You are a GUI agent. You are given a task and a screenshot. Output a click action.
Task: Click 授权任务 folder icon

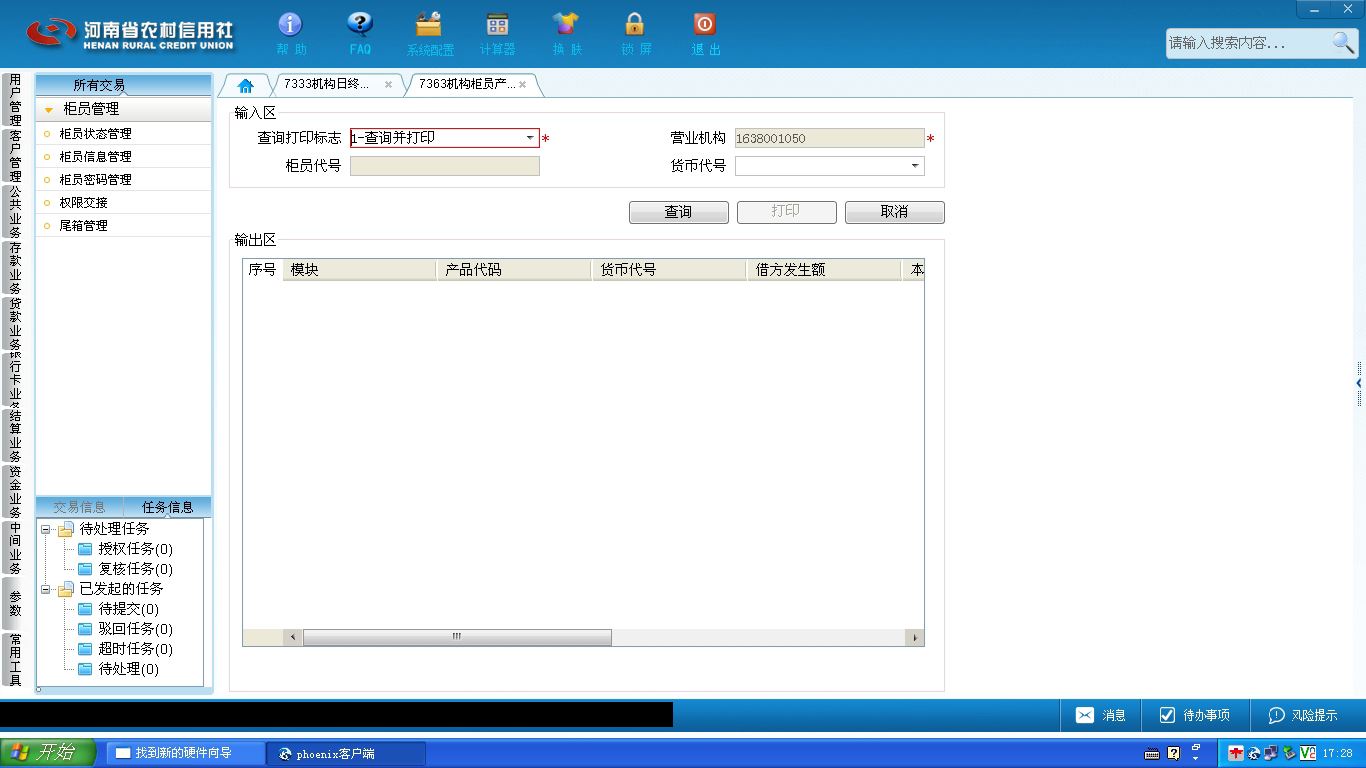pos(85,549)
